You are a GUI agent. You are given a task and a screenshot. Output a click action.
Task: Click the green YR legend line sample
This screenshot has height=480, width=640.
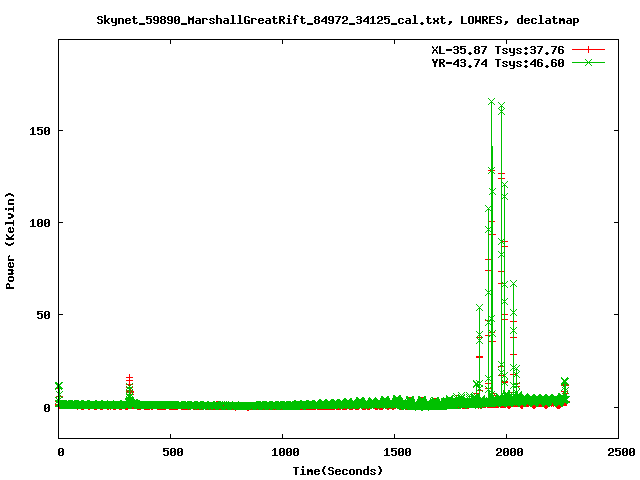pos(588,62)
